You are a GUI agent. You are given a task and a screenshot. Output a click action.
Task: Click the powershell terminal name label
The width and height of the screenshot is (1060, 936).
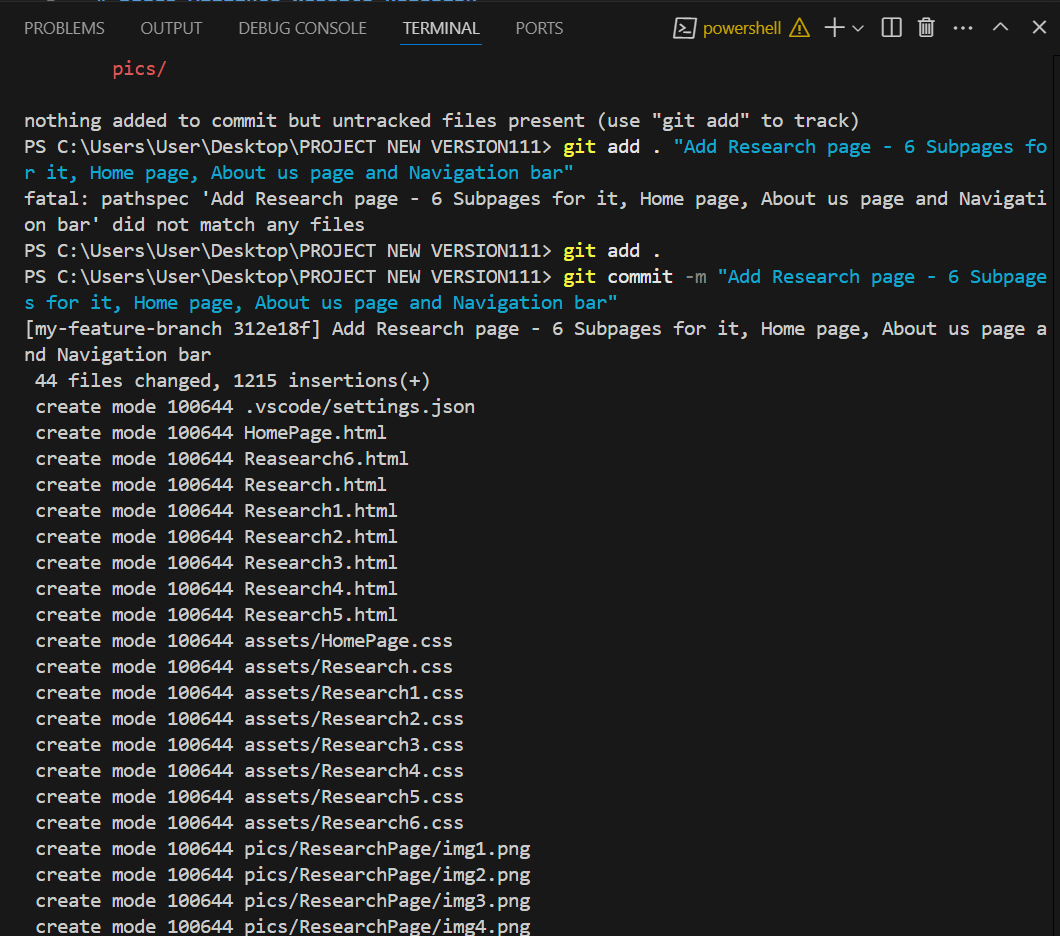[x=742, y=28]
